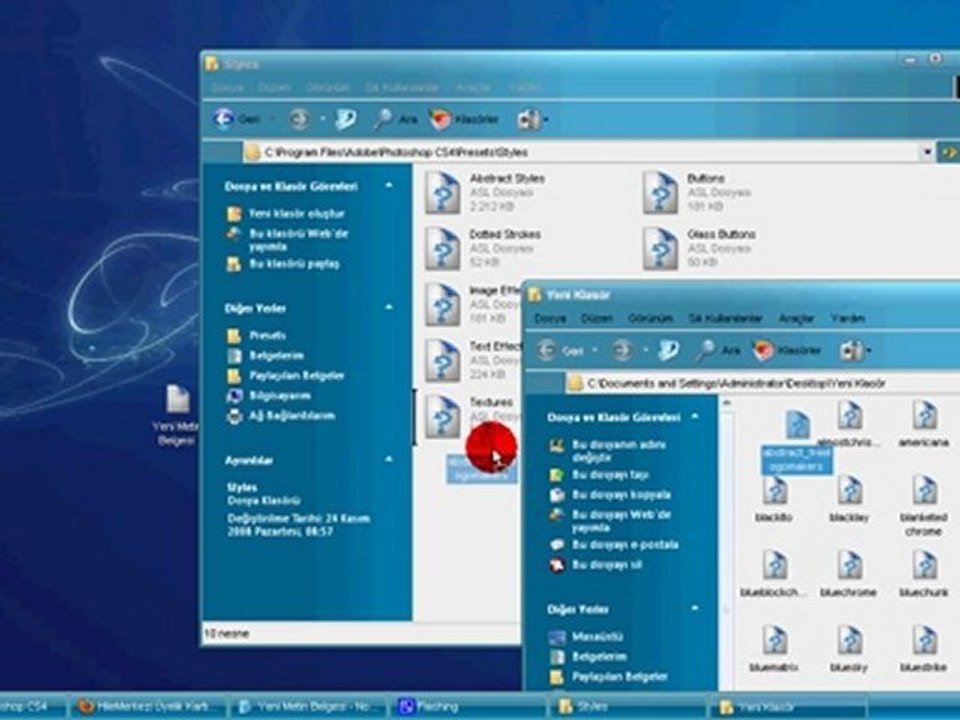
Task: Select the bluestrike file
Action: 924,648
